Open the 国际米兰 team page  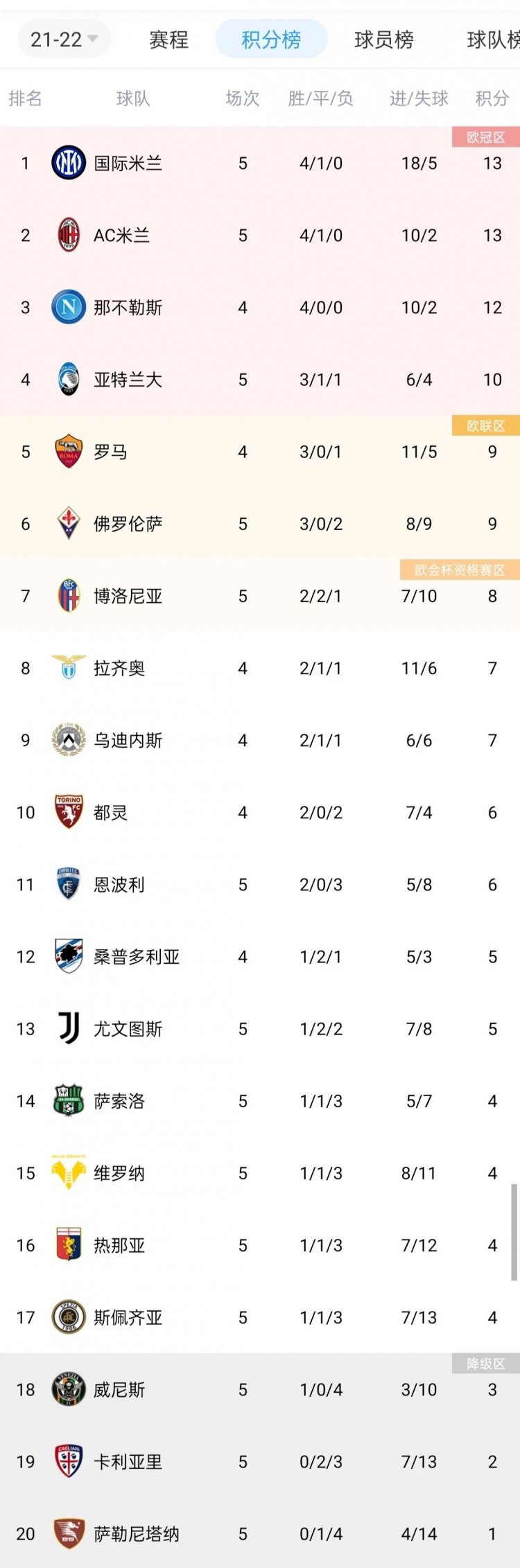pos(129,163)
